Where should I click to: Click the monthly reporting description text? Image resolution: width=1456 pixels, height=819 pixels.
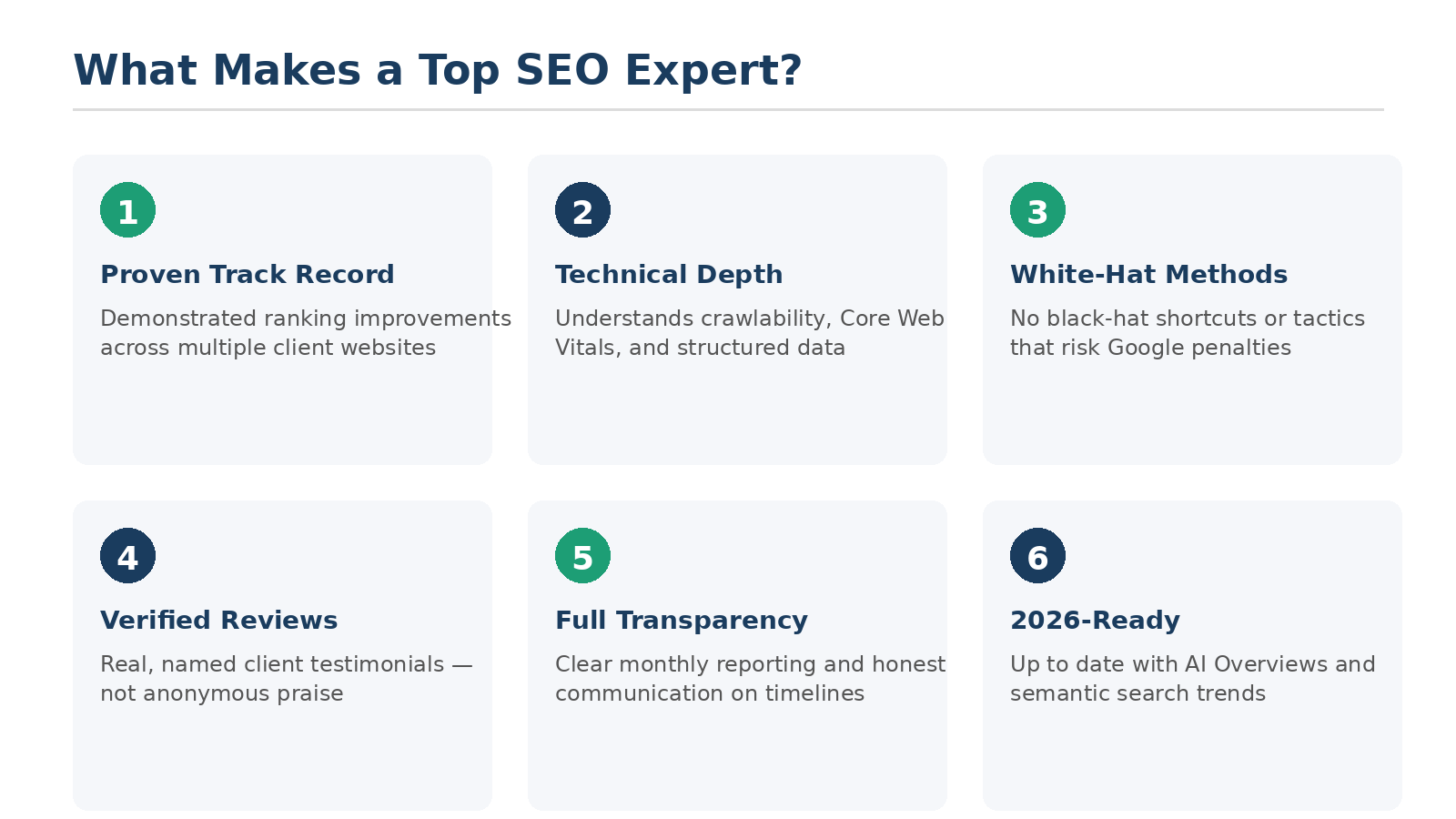pos(751,679)
